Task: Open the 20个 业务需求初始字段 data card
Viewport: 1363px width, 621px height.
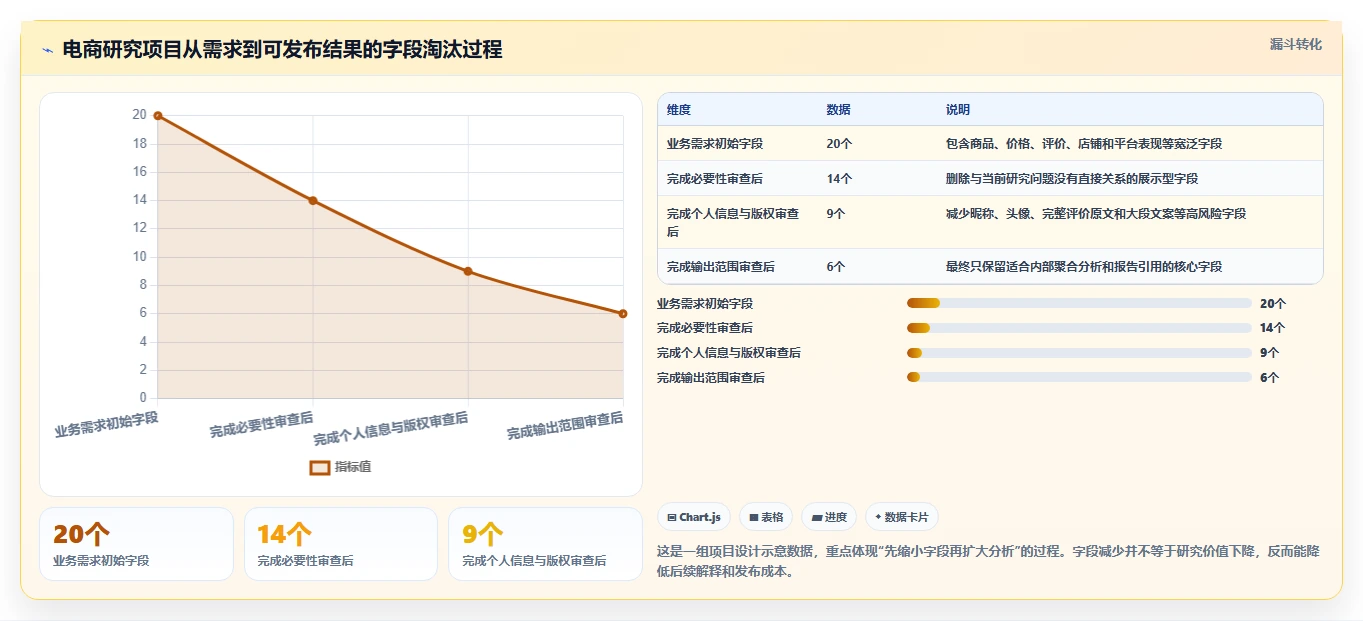Action: coord(136,544)
